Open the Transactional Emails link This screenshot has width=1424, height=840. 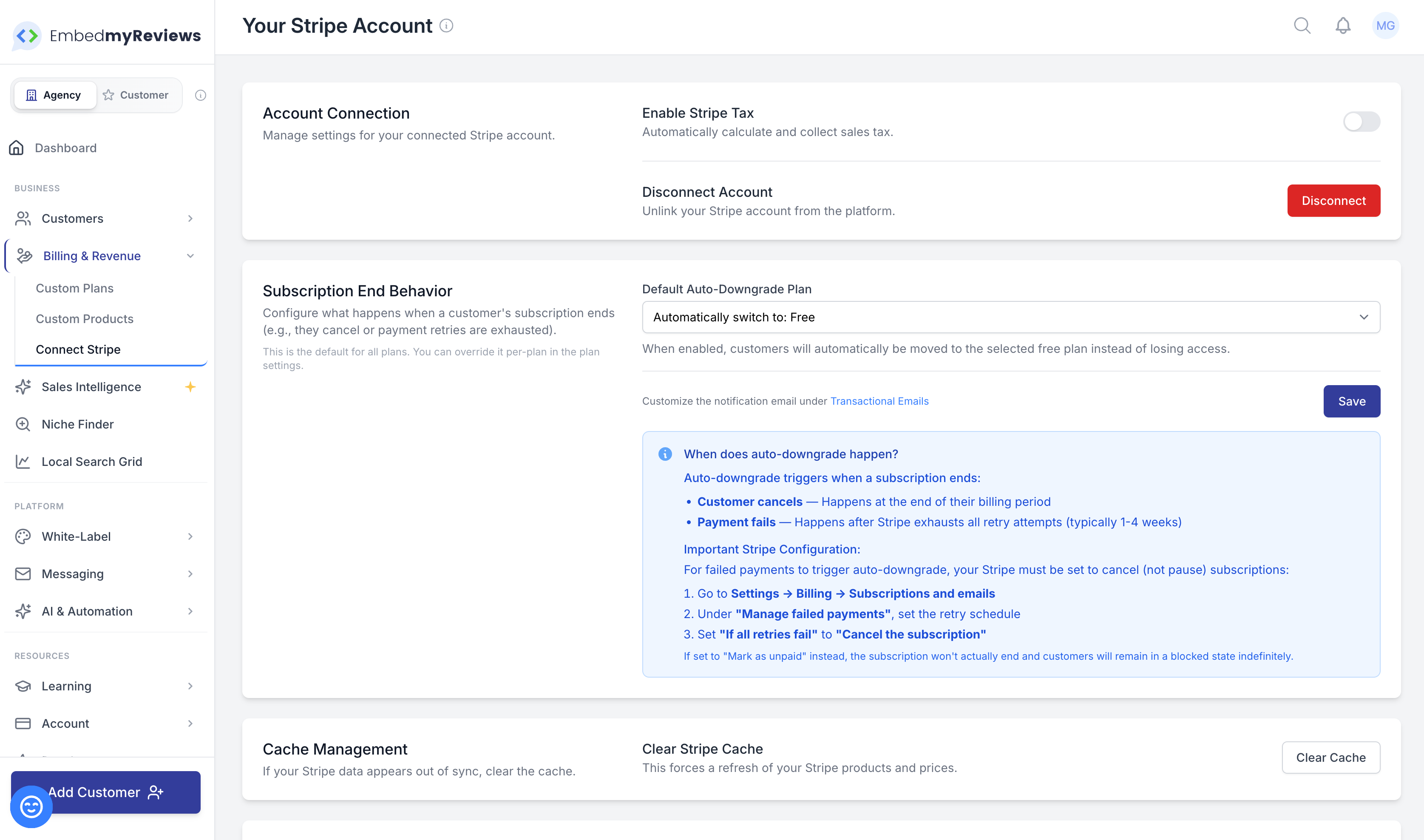(879, 401)
